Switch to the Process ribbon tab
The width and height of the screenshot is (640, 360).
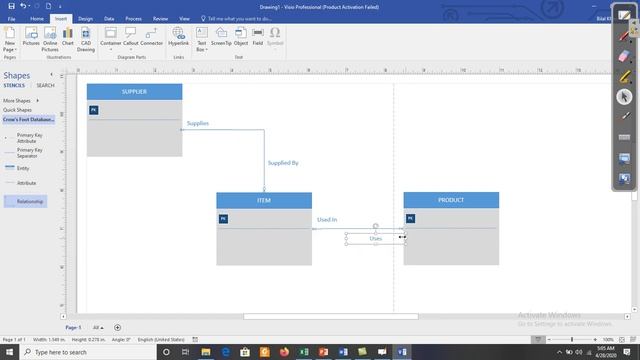click(x=133, y=19)
